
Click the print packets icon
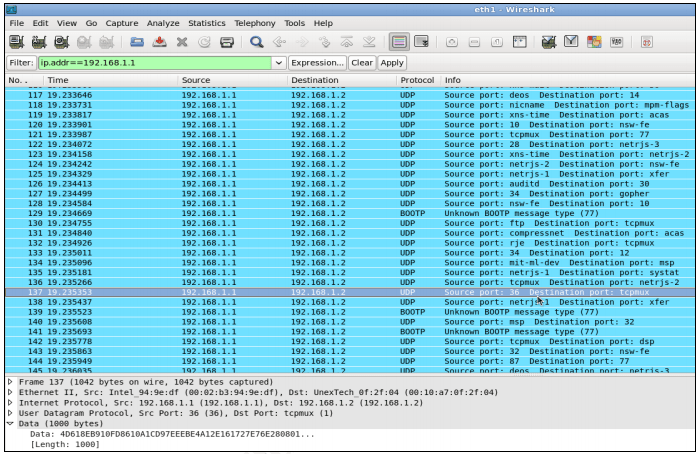pos(227,42)
